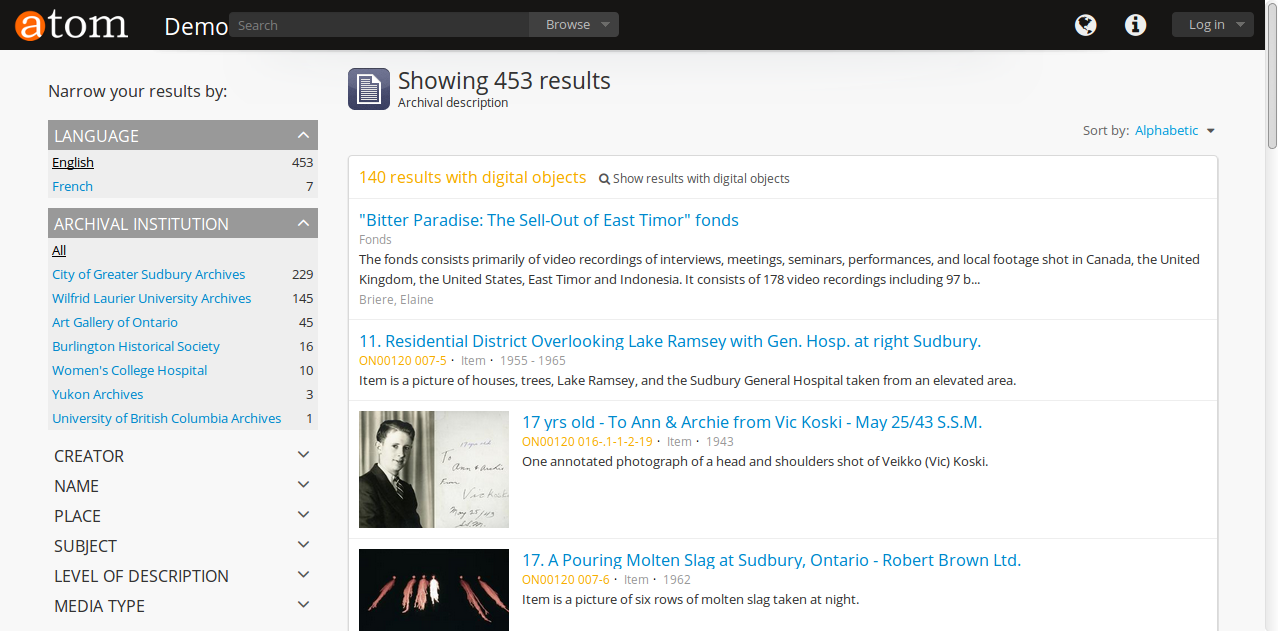
Task: Open the quick links info icon
Action: point(1135,25)
